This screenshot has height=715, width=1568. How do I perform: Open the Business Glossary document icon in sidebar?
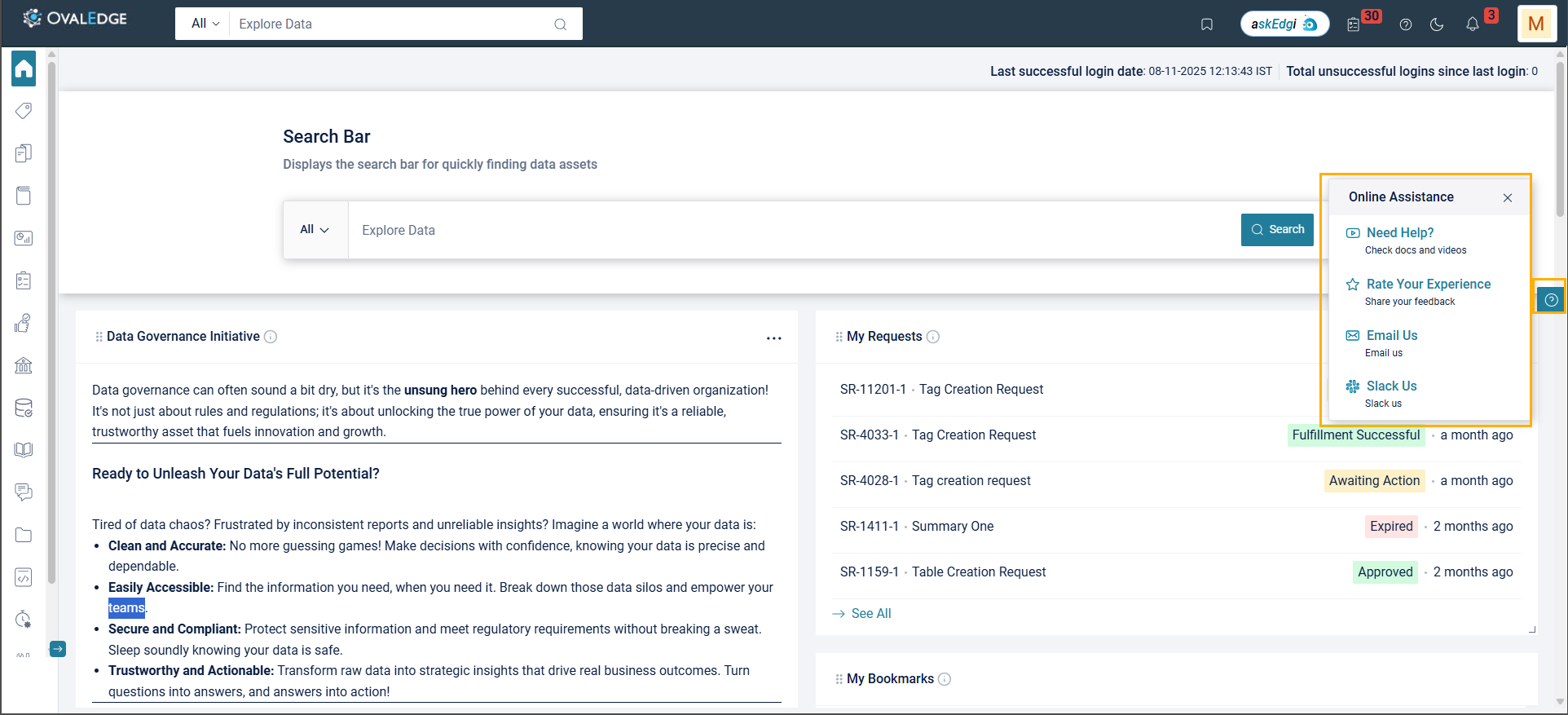pyautogui.click(x=24, y=152)
